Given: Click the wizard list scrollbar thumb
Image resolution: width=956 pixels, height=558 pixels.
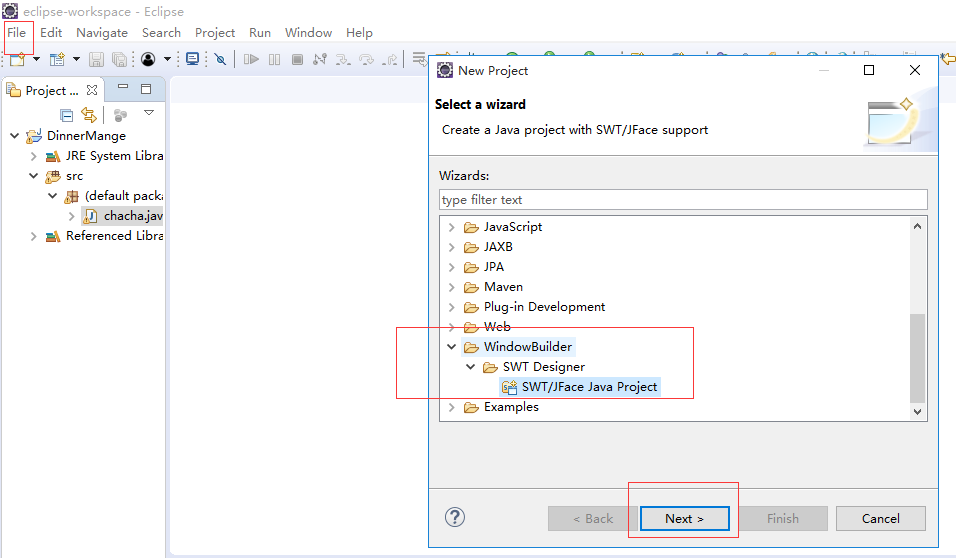Looking at the screenshot, I should pos(918,358).
